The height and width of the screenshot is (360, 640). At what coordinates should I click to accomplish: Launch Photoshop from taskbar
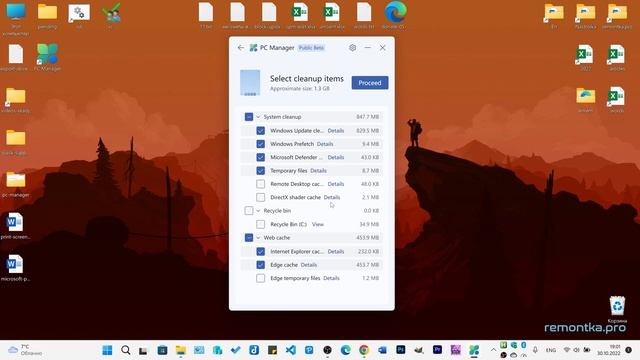(x=400, y=349)
